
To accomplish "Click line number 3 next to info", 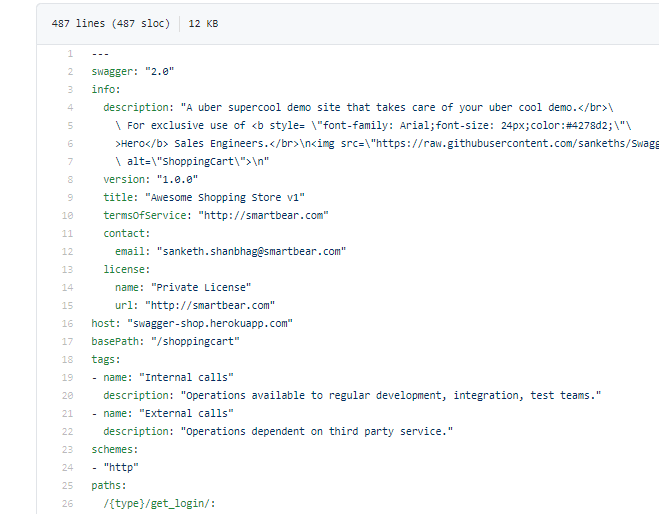I will (x=69, y=90).
